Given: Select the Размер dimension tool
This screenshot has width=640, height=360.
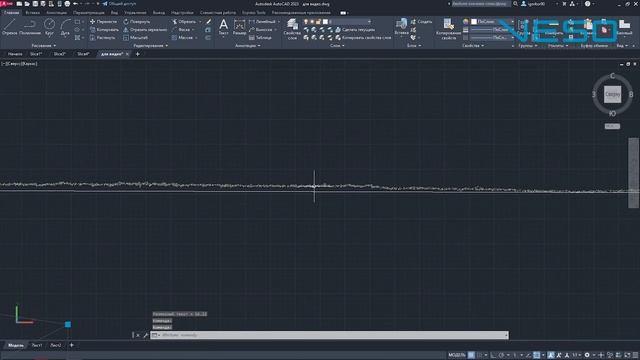Looking at the screenshot, I should coord(240,27).
